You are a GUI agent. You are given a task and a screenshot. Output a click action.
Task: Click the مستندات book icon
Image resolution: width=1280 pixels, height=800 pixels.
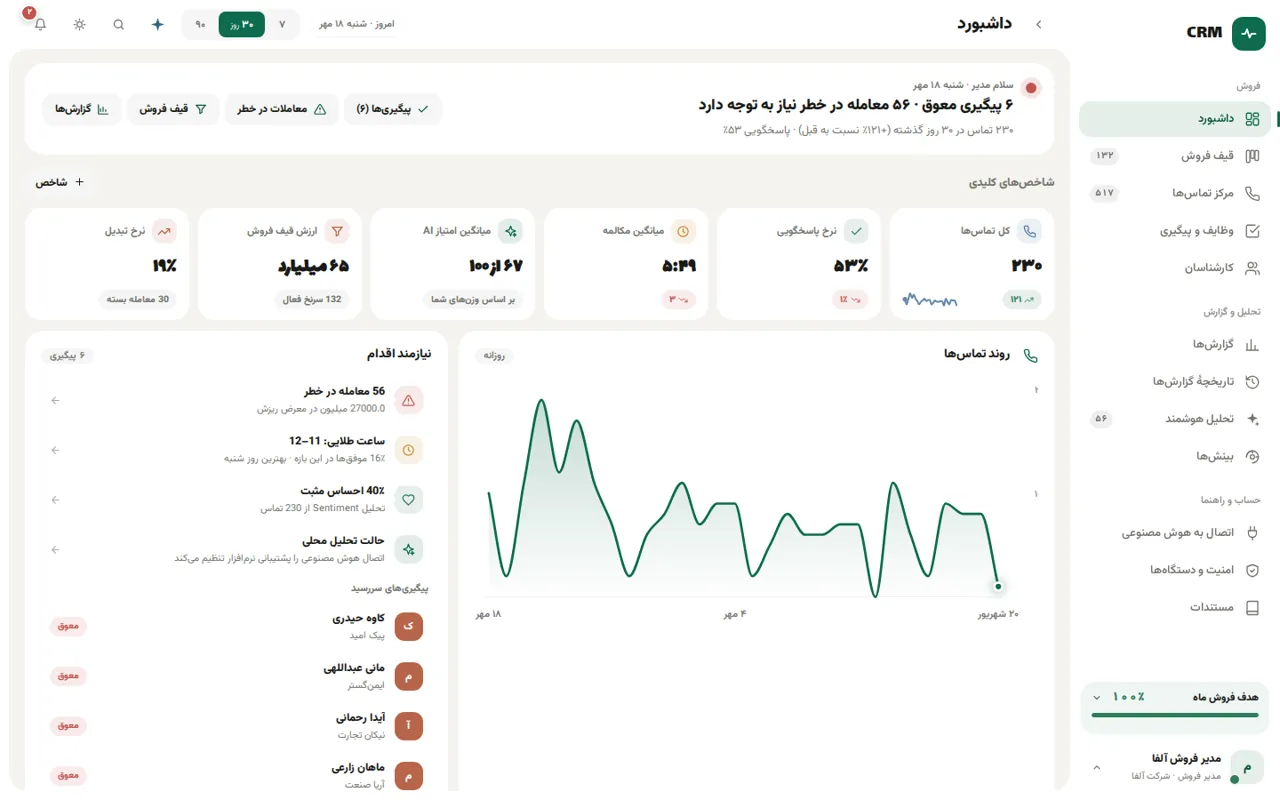tap(1252, 608)
